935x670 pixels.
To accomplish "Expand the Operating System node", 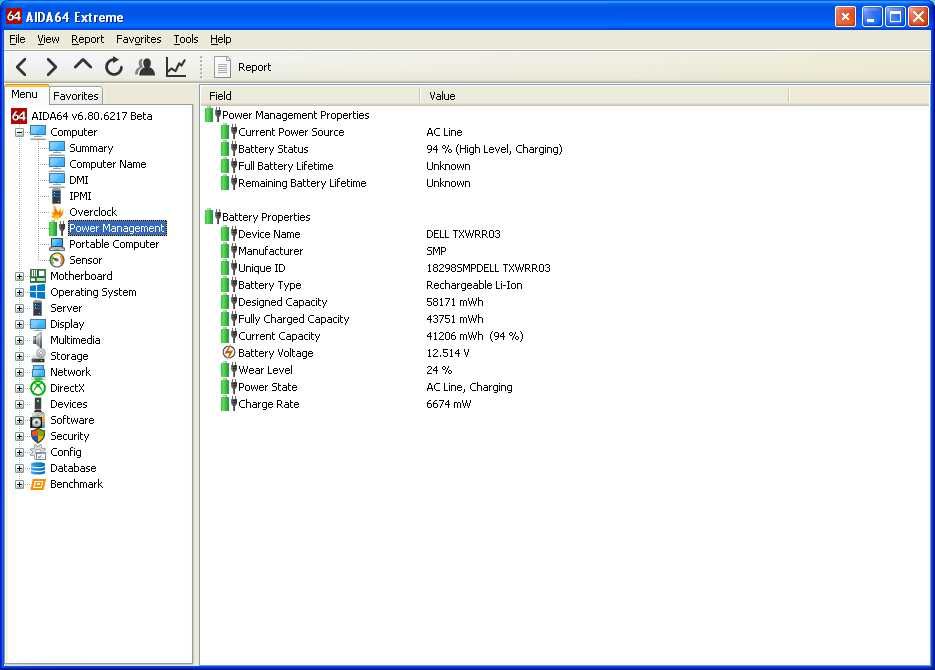I will [20, 292].
